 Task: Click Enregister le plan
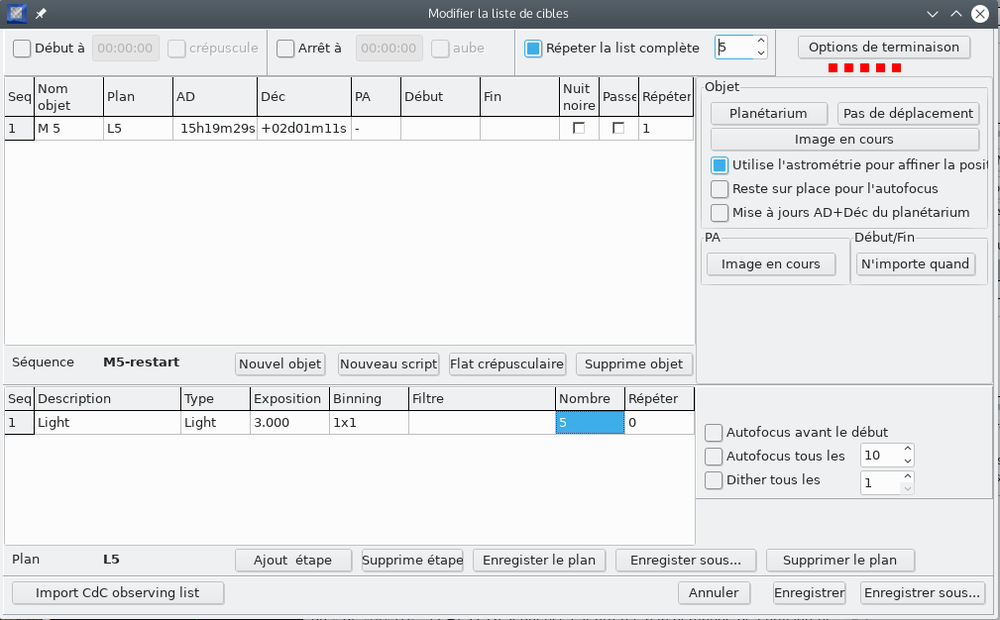539,561
